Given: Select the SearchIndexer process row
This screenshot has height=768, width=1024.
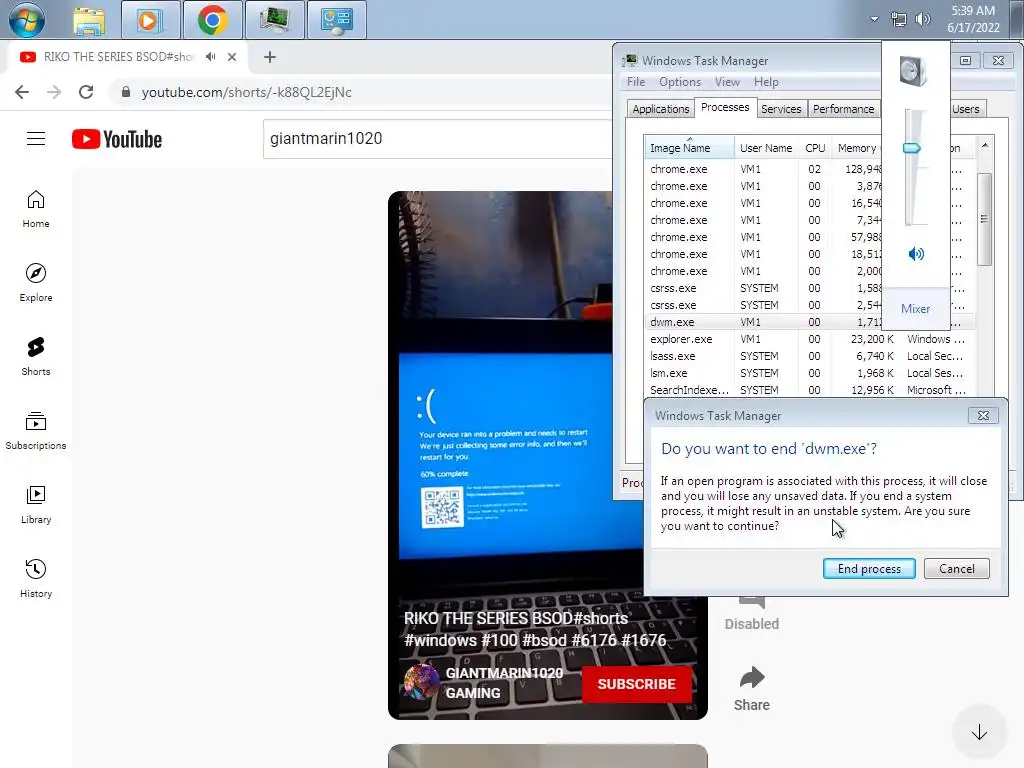Looking at the screenshot, I should coord(809,390).
